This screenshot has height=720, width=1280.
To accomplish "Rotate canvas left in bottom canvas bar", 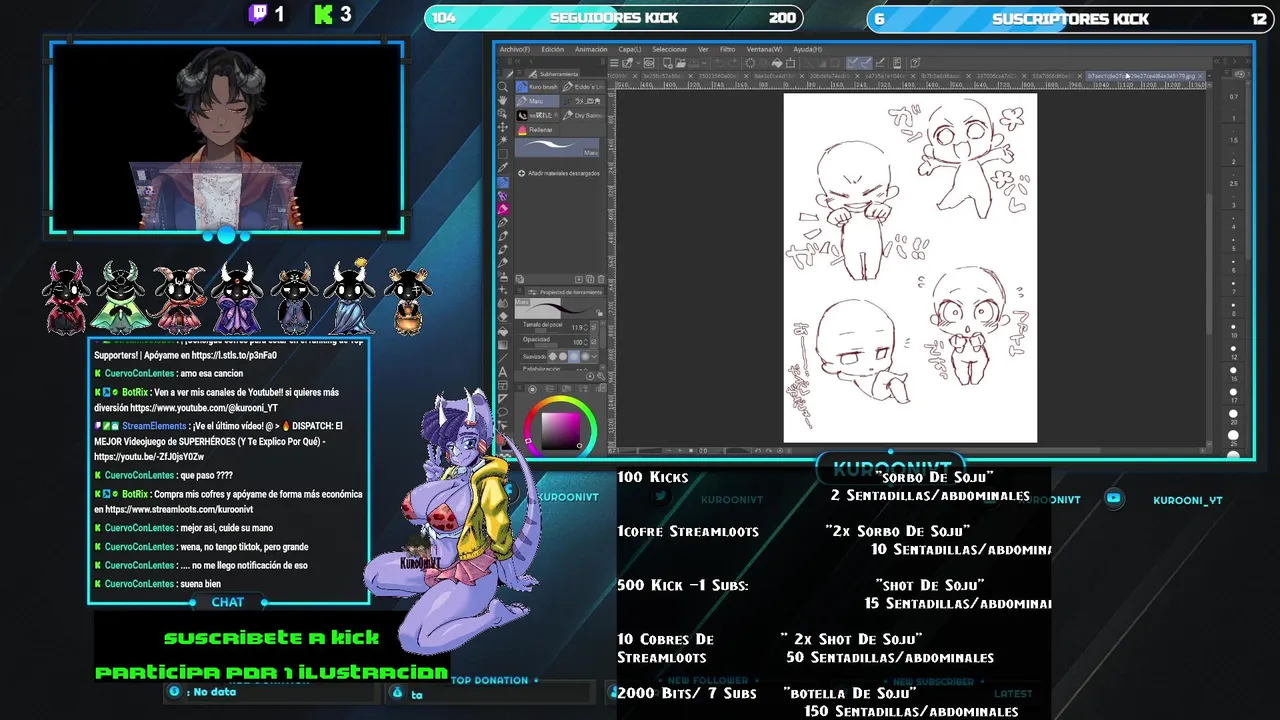I will (758, 451).
